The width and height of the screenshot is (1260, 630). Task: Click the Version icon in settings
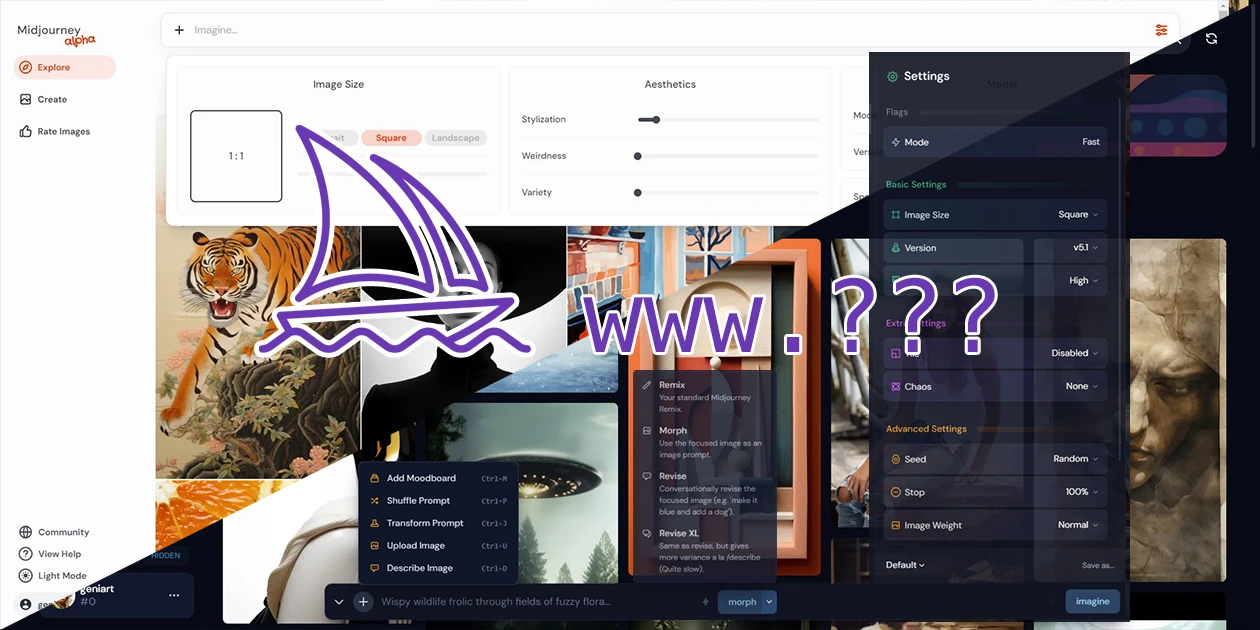tap(896, 247)
